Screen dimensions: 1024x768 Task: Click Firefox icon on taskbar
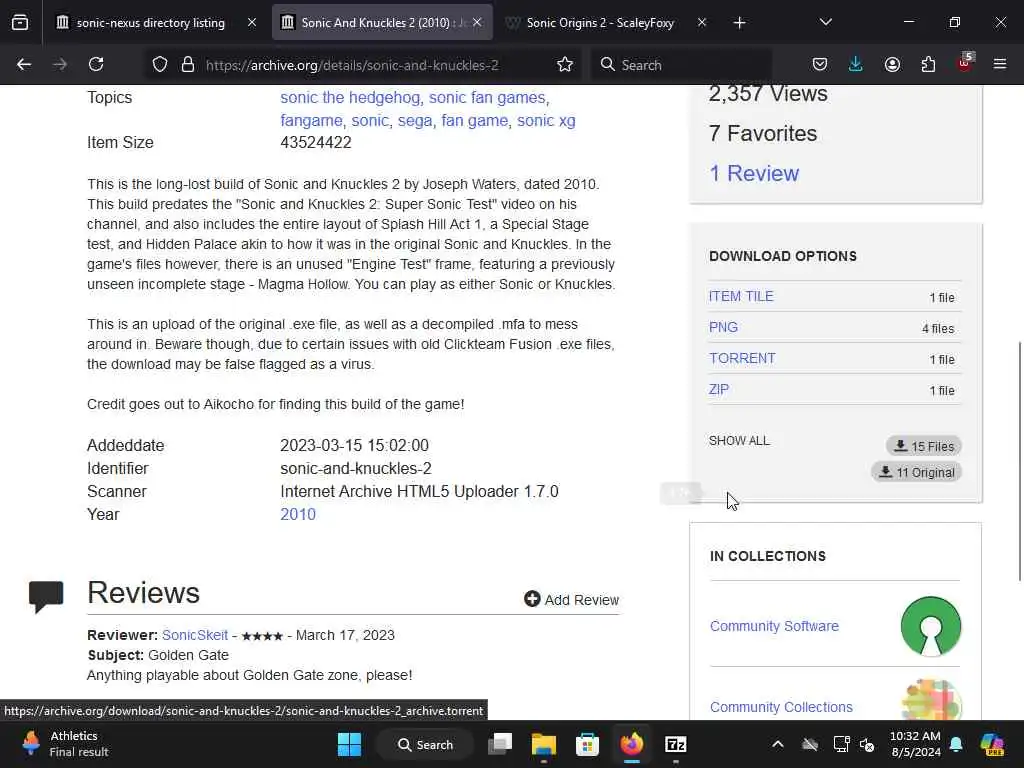632,744
